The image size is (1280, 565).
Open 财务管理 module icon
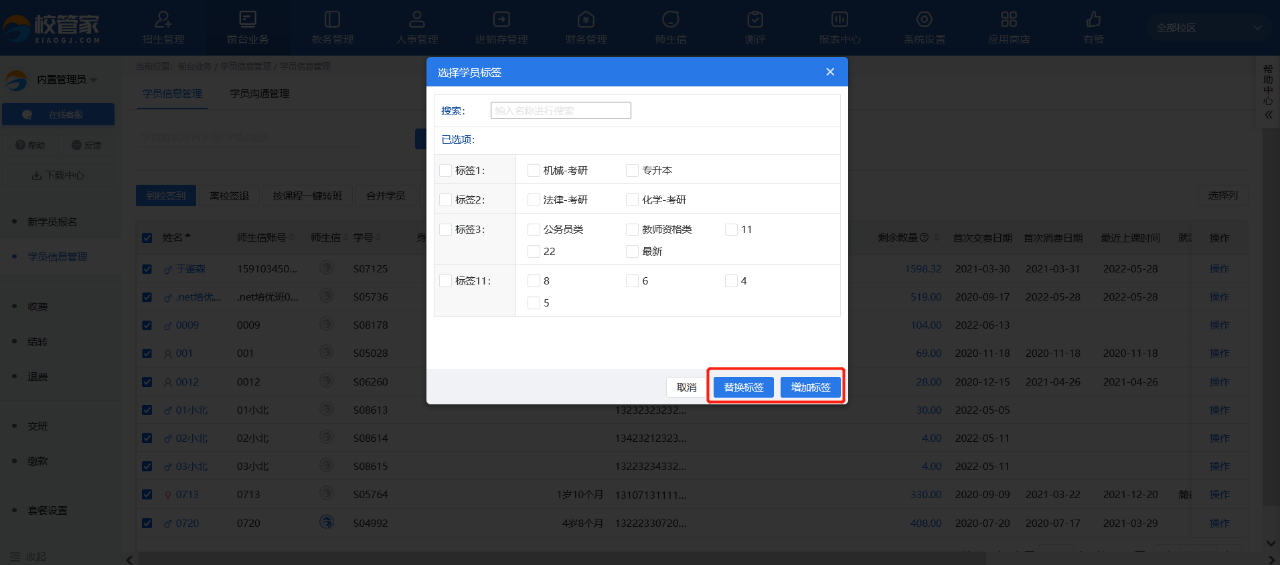(586, 20)
